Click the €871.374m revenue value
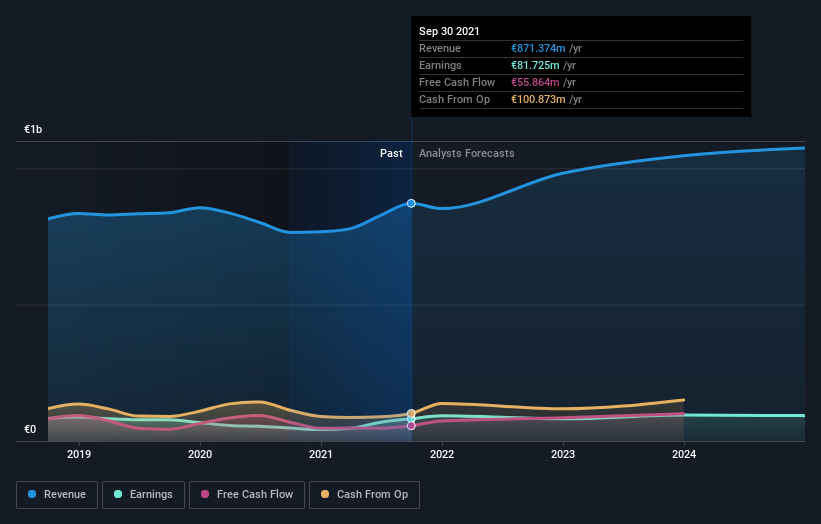Screen dimensions: 821x524 point(538,48)
